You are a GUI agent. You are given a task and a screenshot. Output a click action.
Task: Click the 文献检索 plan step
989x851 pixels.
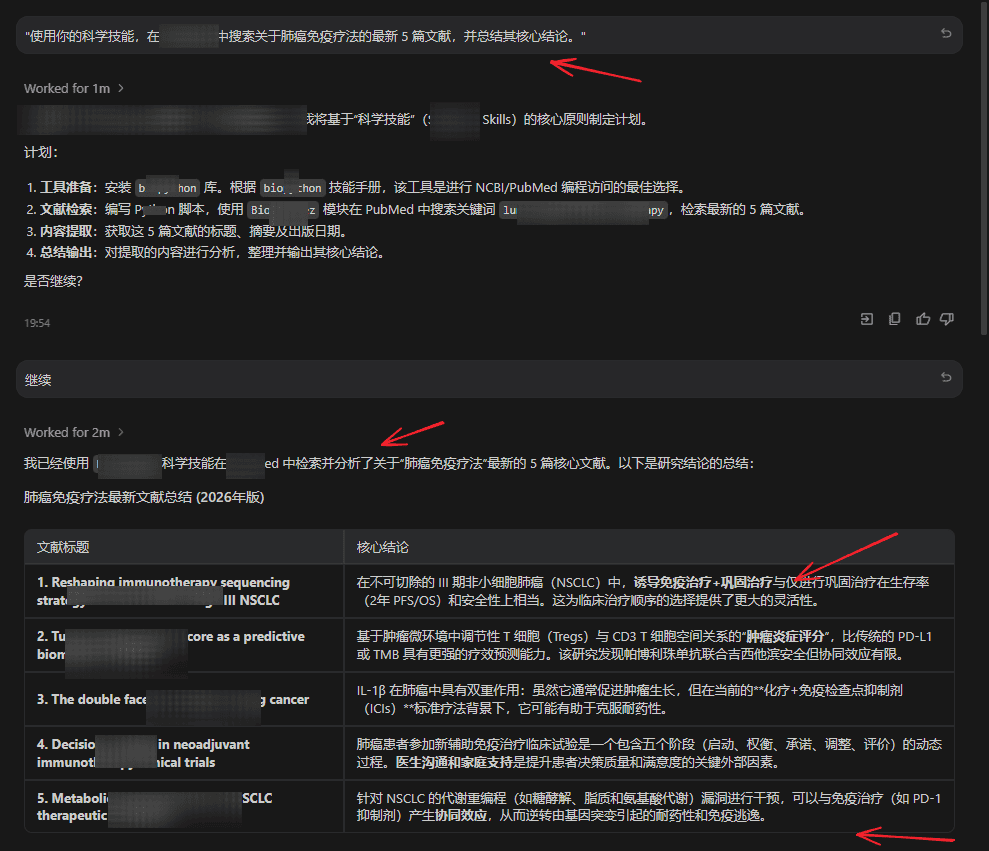pos(416,209)
